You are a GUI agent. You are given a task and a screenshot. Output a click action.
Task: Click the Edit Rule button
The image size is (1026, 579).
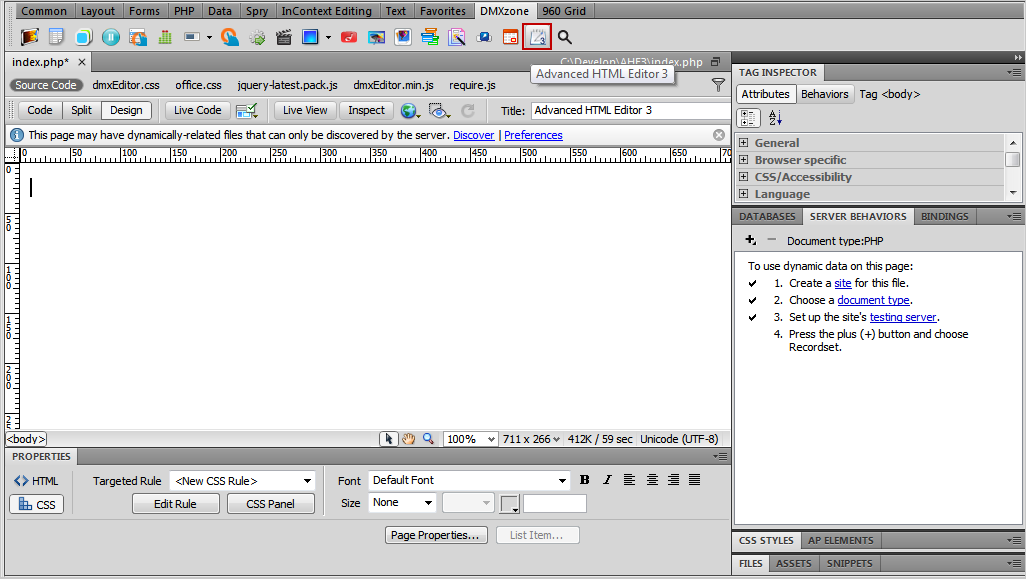[175, 504]
